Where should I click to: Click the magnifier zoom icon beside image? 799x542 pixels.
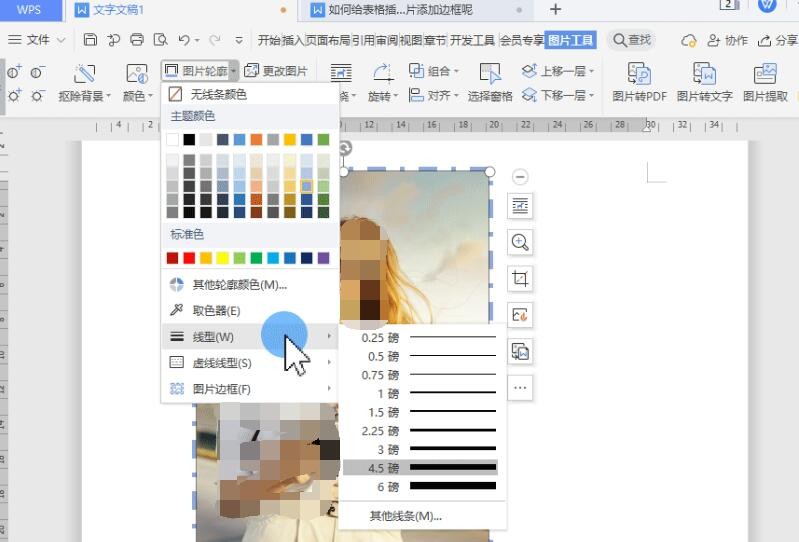(x=520, y=242)
